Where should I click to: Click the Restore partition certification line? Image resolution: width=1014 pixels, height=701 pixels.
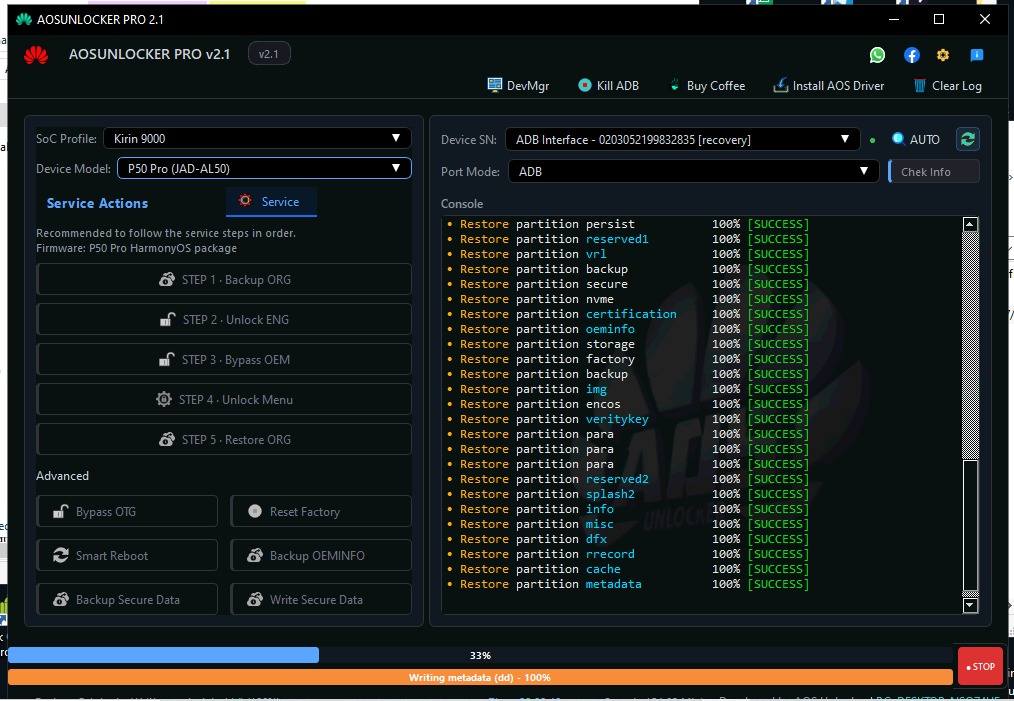coord(627,314)
